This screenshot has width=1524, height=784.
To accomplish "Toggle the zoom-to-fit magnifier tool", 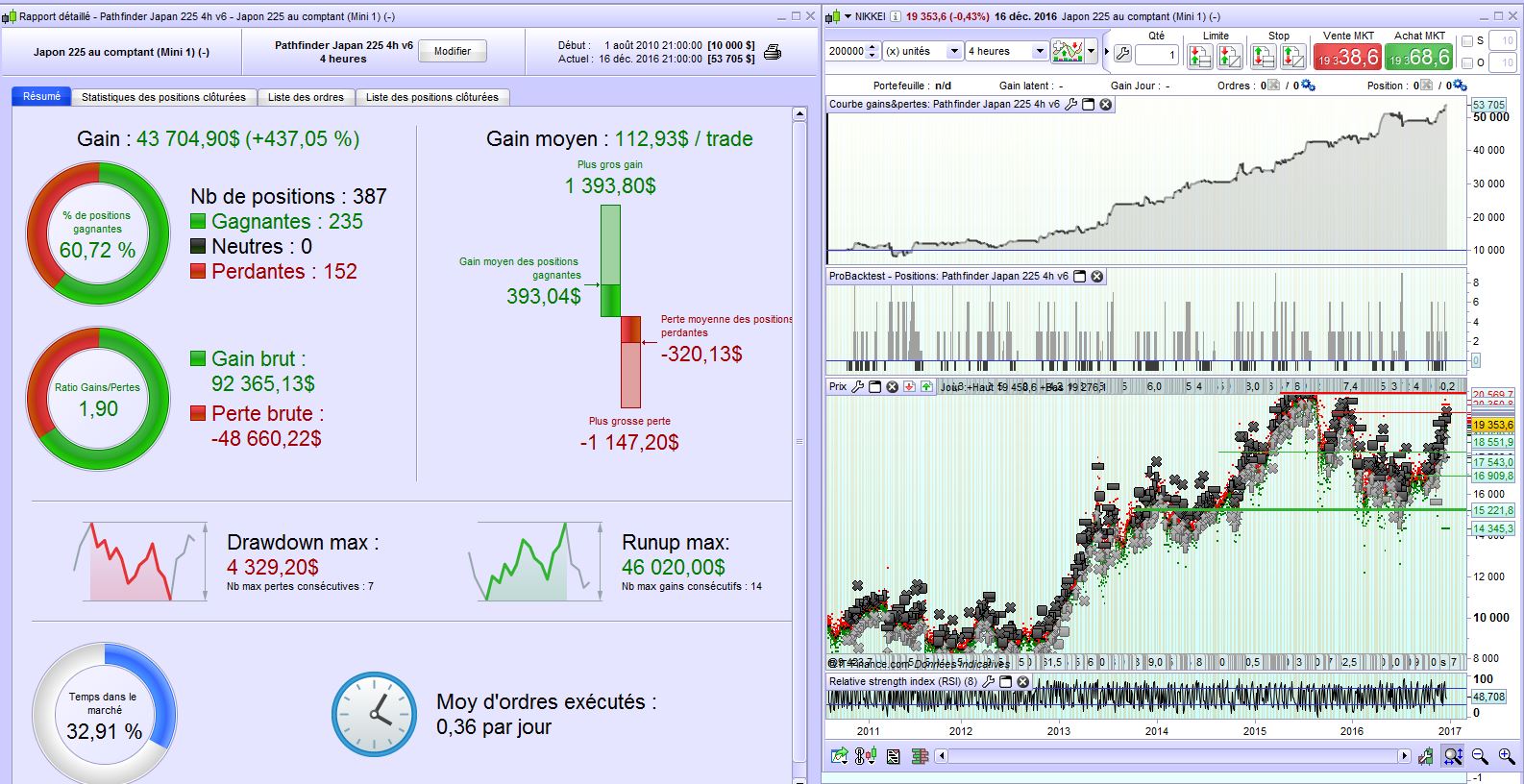I will [x=1453, y=756].
